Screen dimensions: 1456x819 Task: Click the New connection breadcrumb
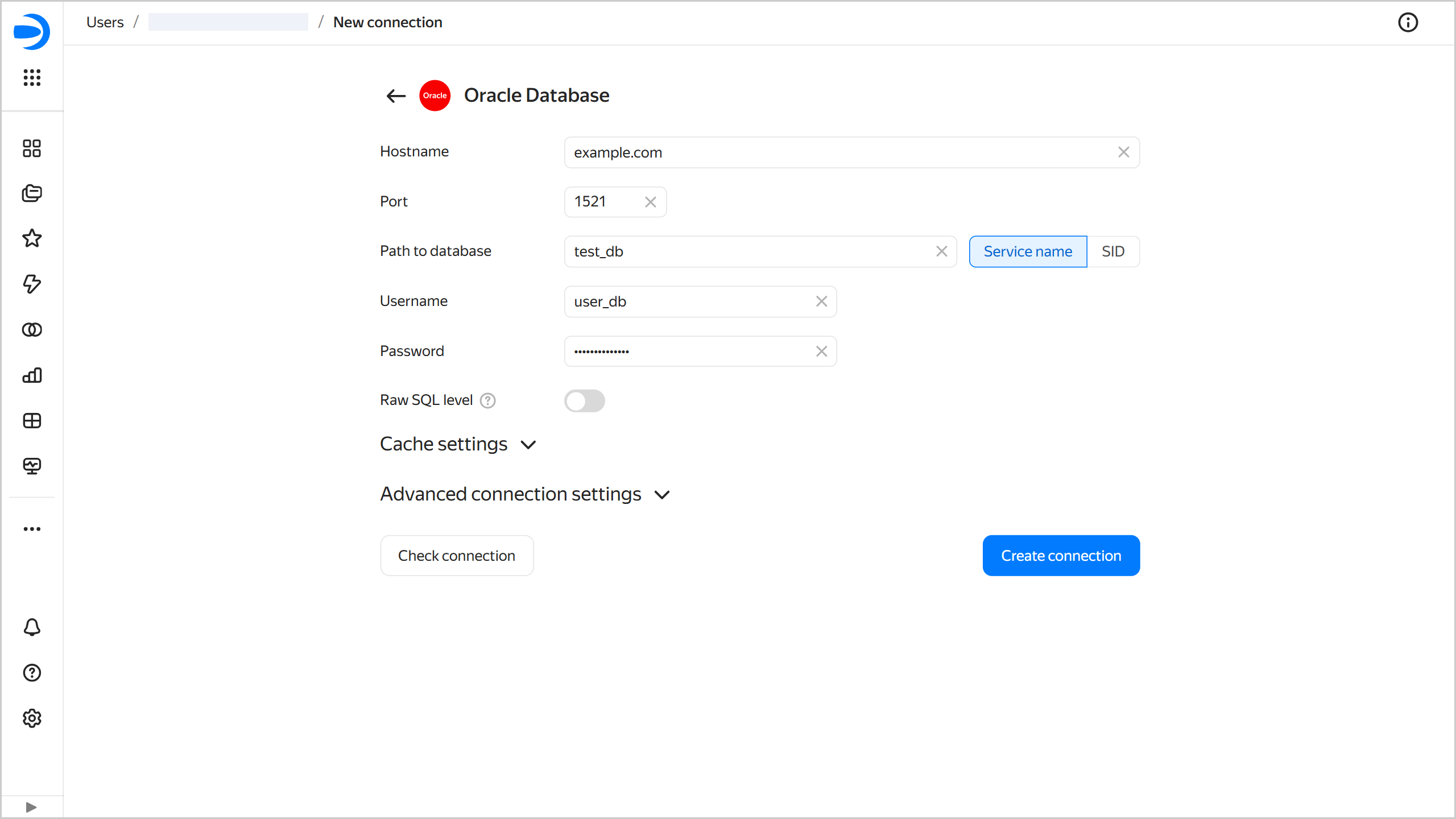point(387,22)
